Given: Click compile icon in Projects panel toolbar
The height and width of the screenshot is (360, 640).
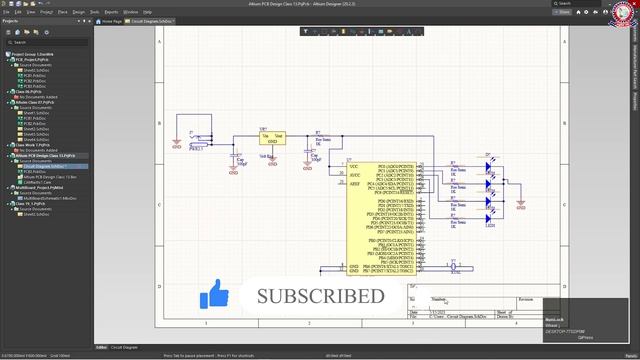Looking at the screenshot, I should tap(18, 32).
